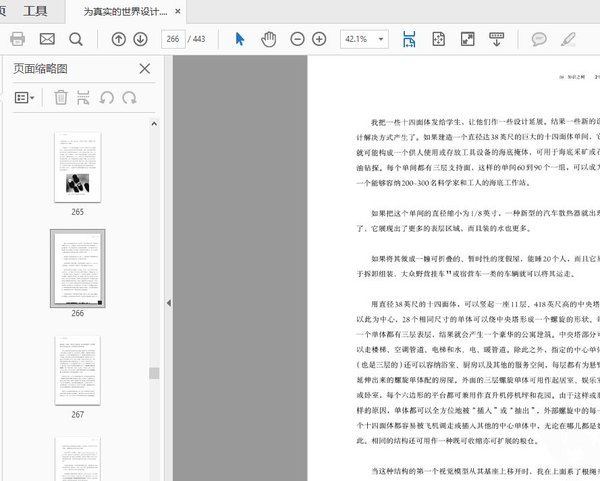Switch to the 工具 tab
Image resolution: width=600 pixels, height=481 pixels.
point(35,11)
